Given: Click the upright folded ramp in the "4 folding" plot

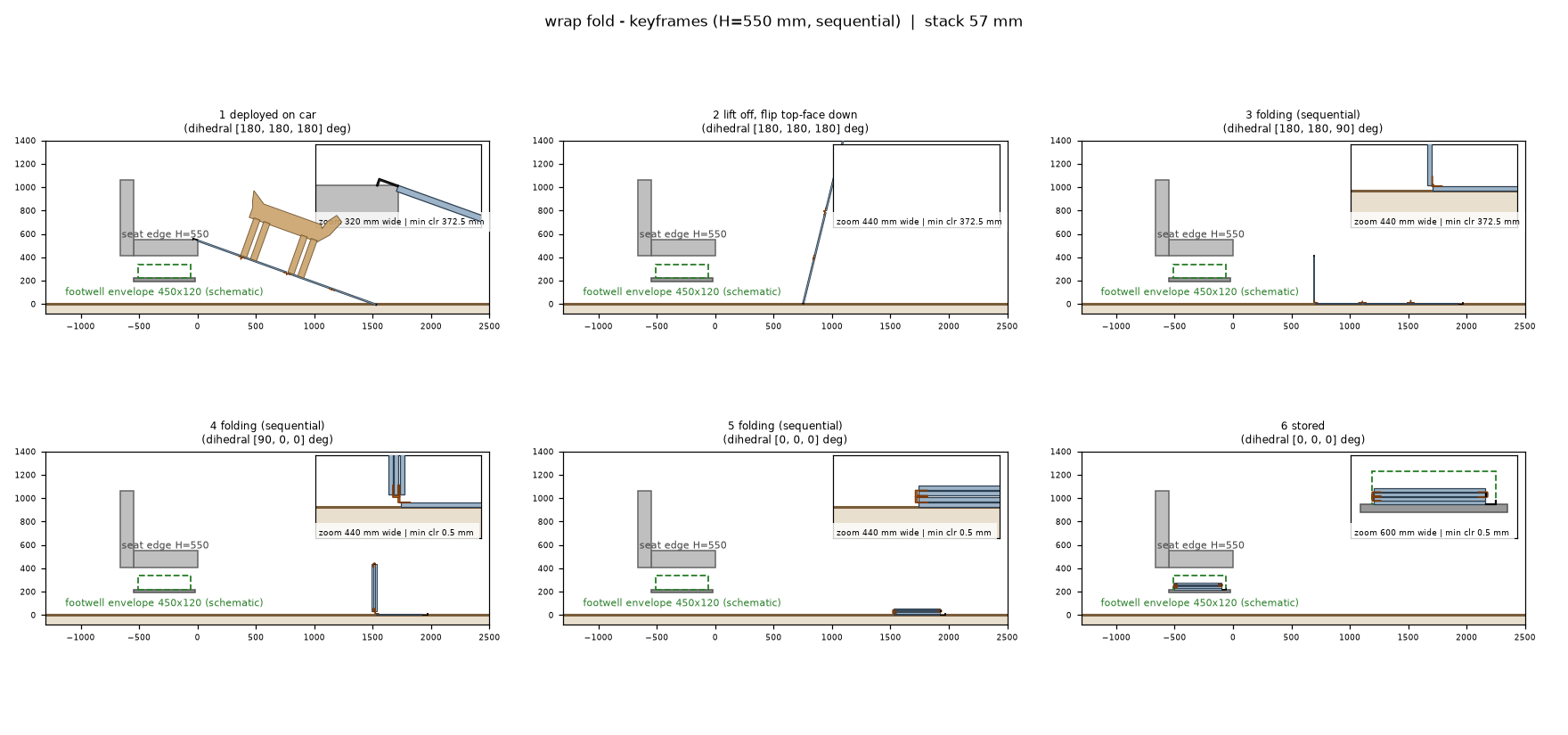Looking at the screenshot, I should click(x=374, y=588).
